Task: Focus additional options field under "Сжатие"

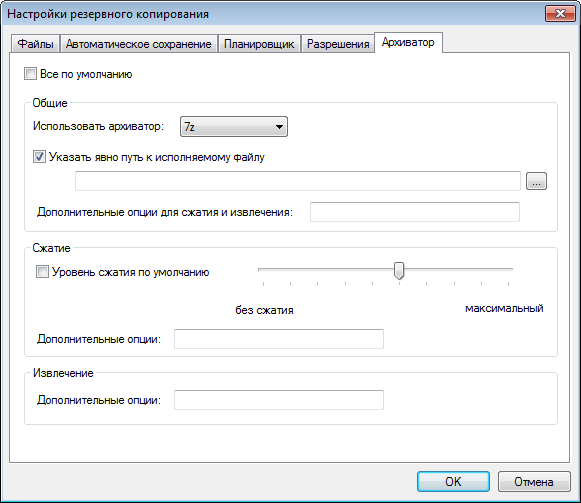Action: pyautogui.click(x=279, y=339)
